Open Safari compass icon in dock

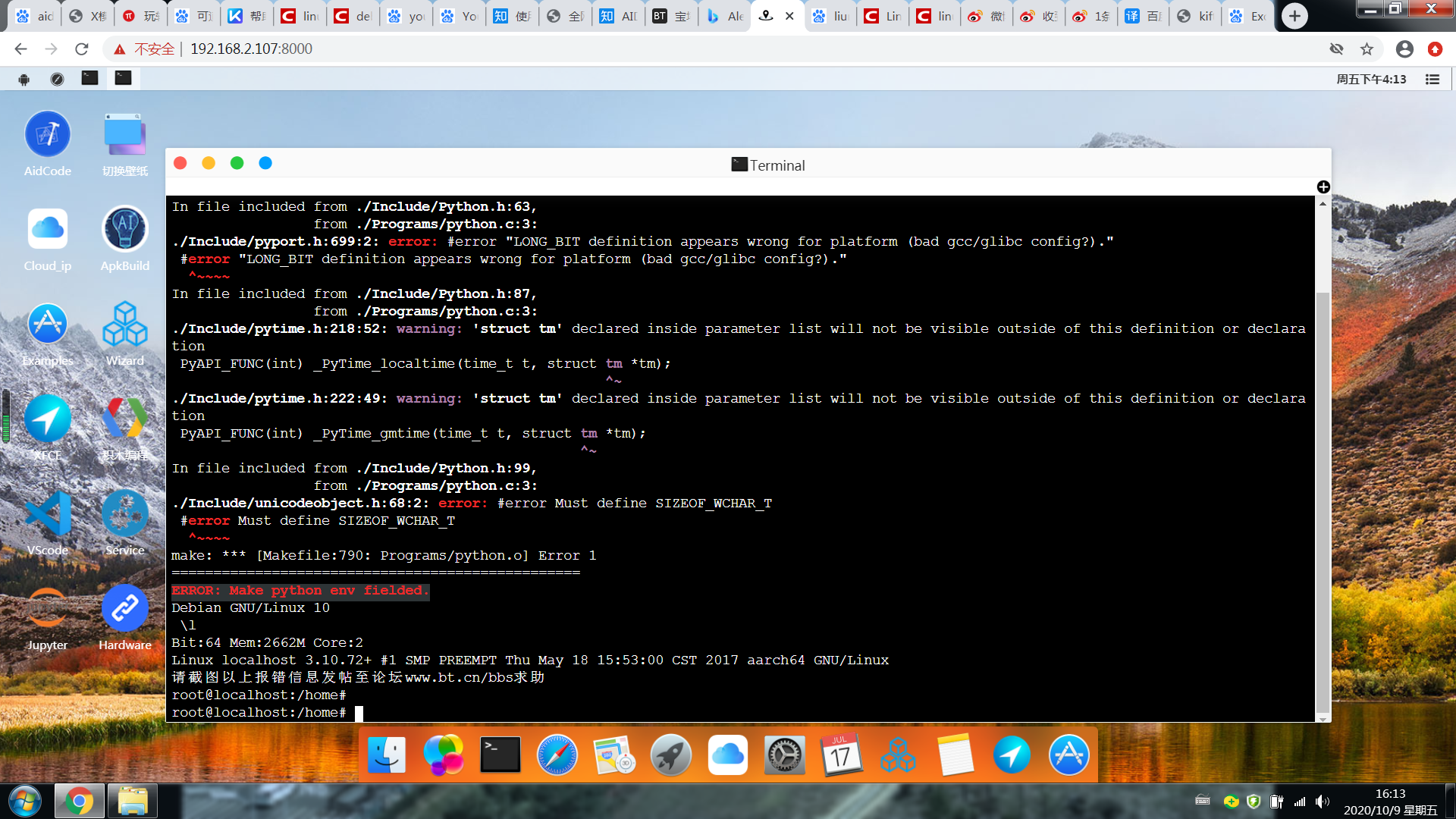click(x=557, y=755)
